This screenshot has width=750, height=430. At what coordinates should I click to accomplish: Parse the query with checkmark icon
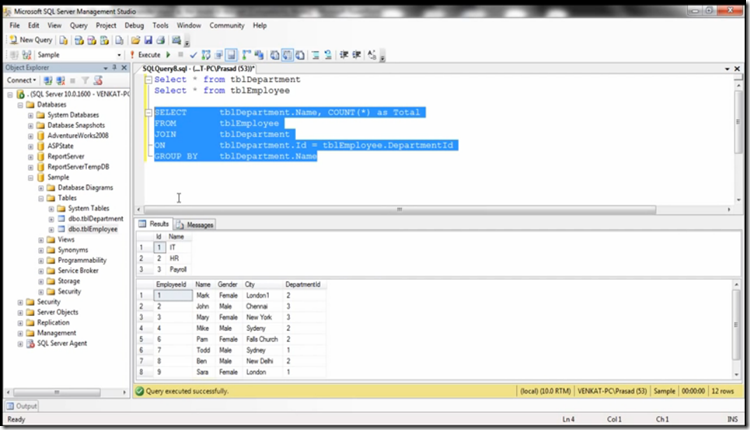click(193, 55)
